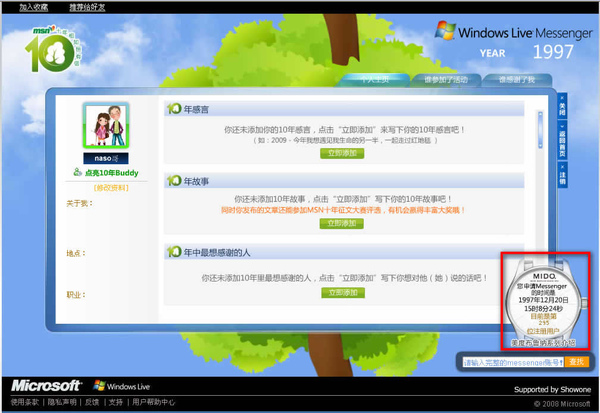The height and width of the screenshot is (413, 600).
Task: Open the 支持 footer link
Action: point(116,402)
